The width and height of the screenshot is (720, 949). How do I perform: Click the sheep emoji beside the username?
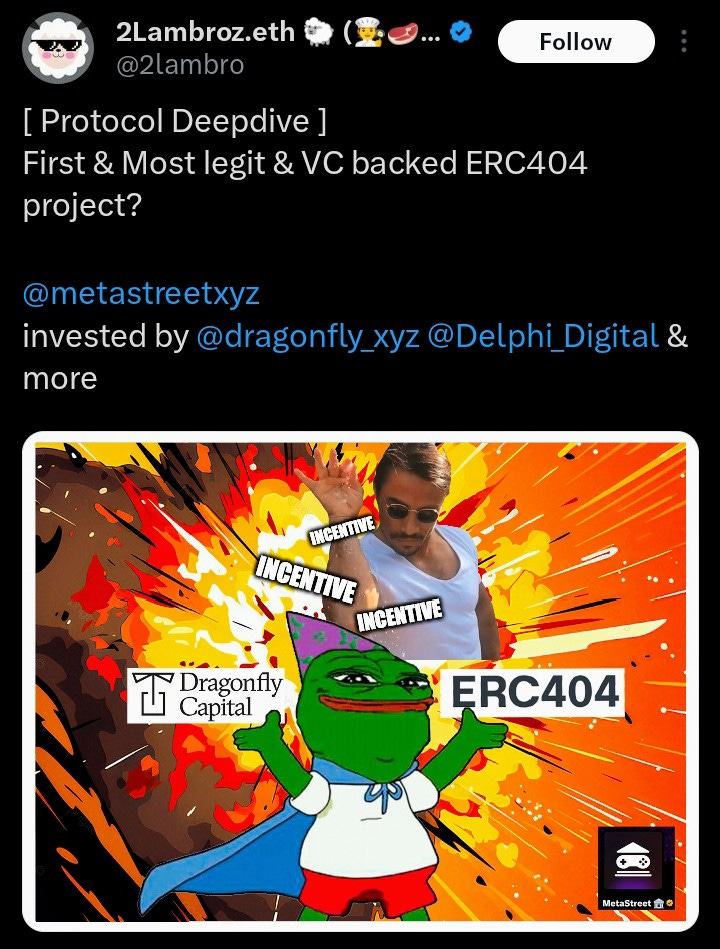pyautogui.click(x=318, y=33)
